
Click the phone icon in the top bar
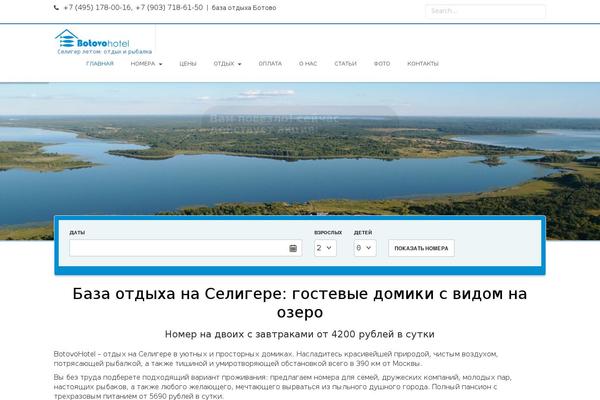56,8
